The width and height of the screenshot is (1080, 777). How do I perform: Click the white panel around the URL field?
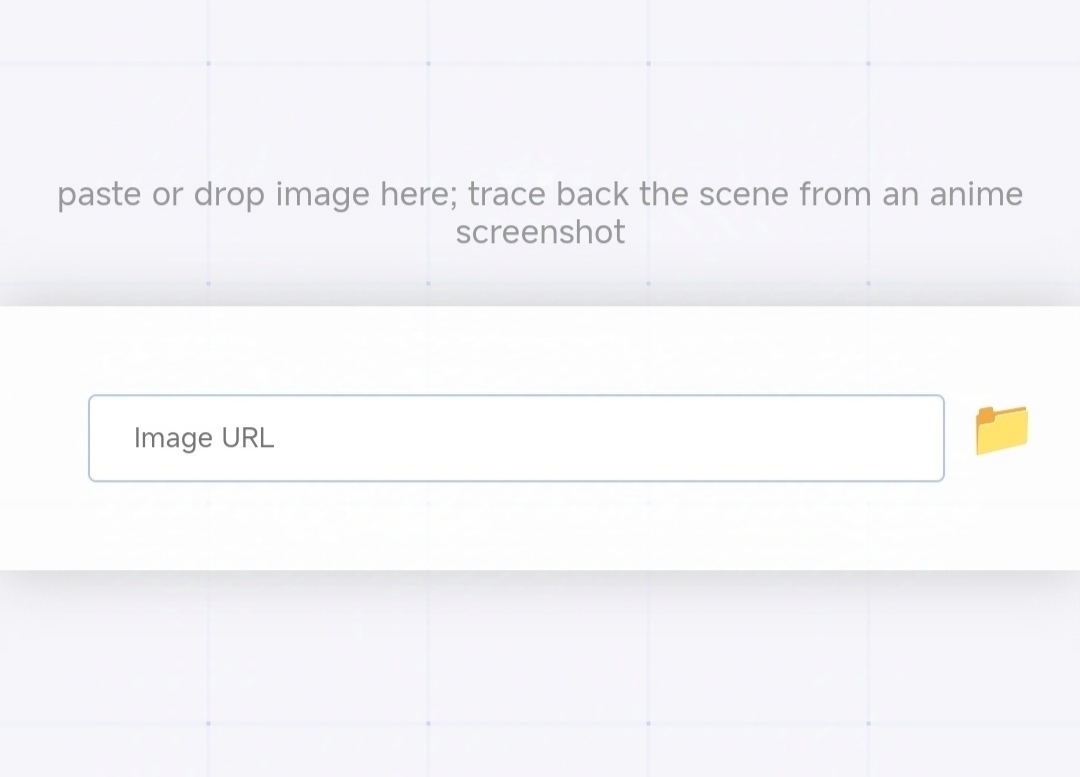[x=540, y=530]
